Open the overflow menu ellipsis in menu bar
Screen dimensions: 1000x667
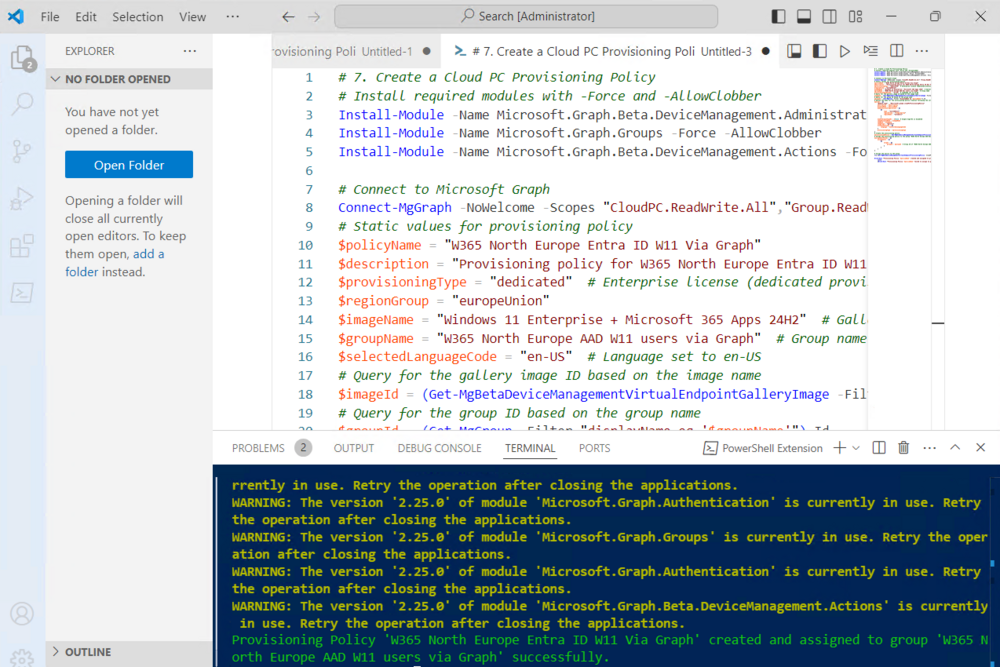pyautogui.click(x=233, y=17)
